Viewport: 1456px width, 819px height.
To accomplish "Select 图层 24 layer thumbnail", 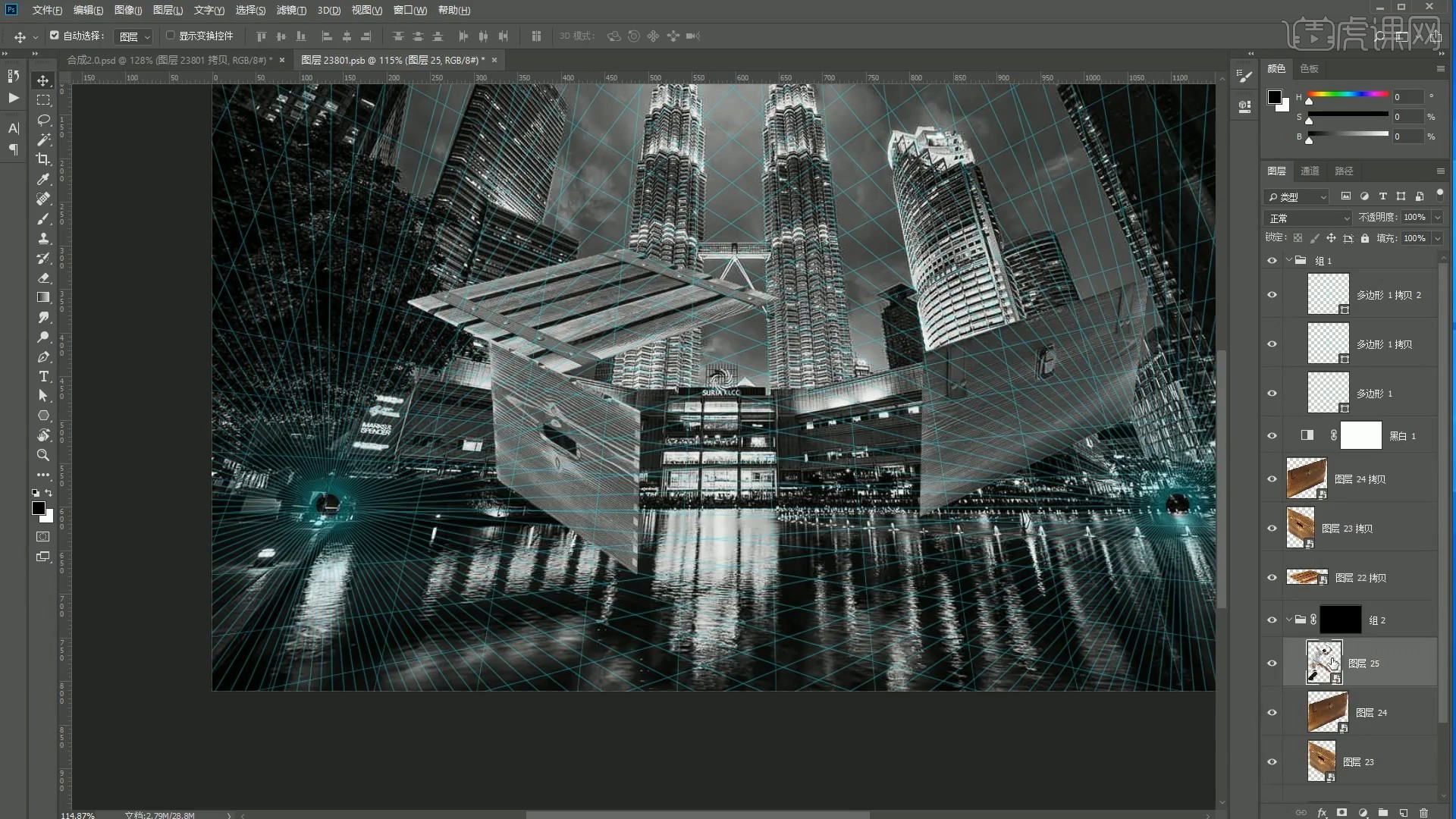I will tap(1328, 711).
